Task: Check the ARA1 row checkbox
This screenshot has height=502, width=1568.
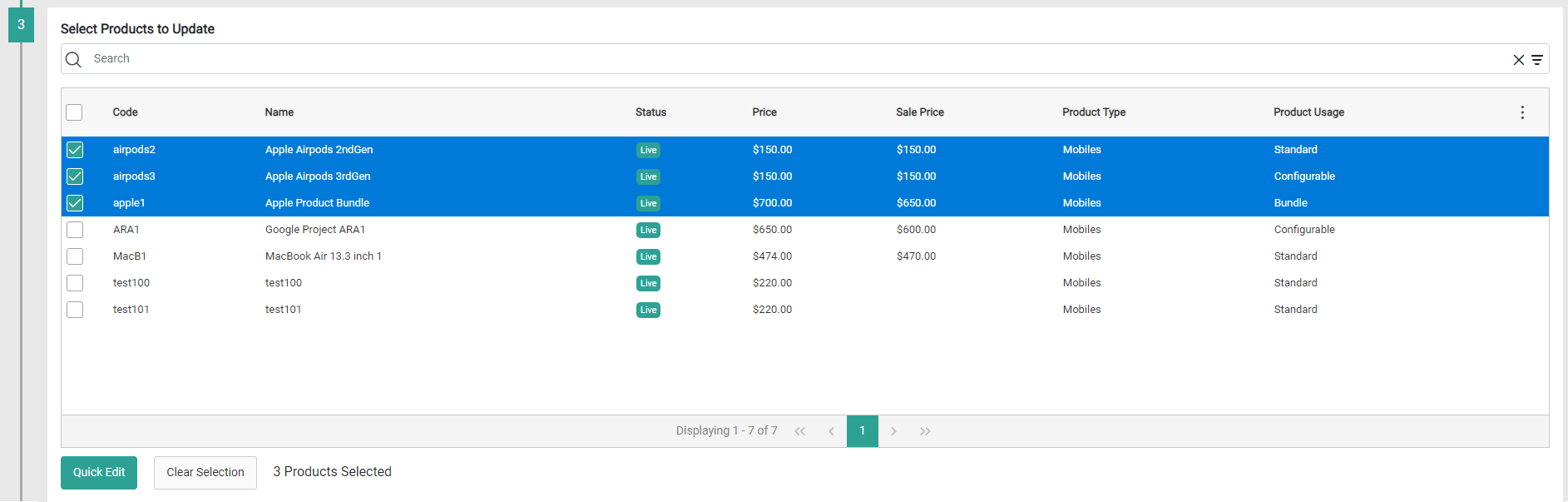Action: 75,230
